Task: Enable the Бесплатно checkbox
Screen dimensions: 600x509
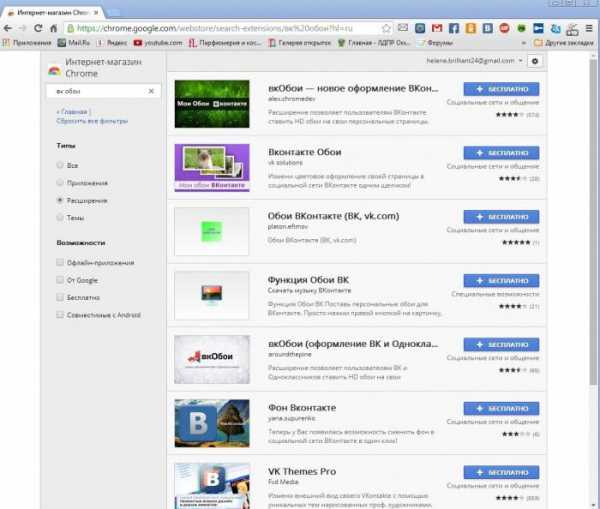Action: pos(60,297)
